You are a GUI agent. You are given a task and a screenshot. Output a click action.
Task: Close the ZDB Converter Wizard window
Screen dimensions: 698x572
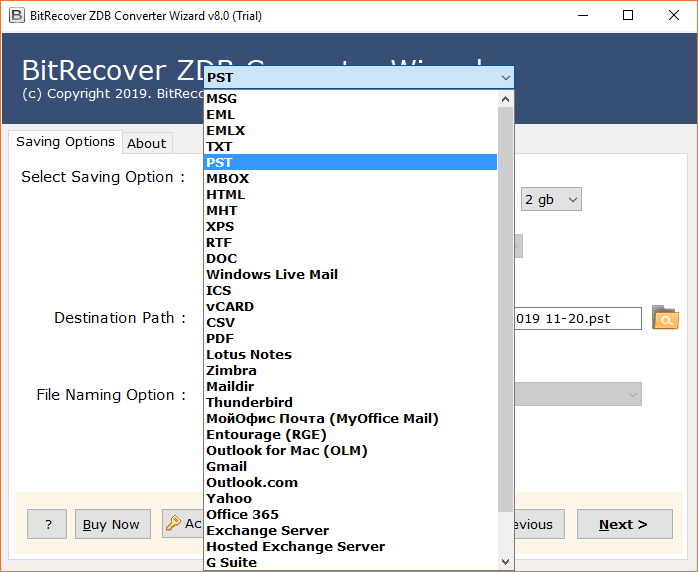(674, 16)
